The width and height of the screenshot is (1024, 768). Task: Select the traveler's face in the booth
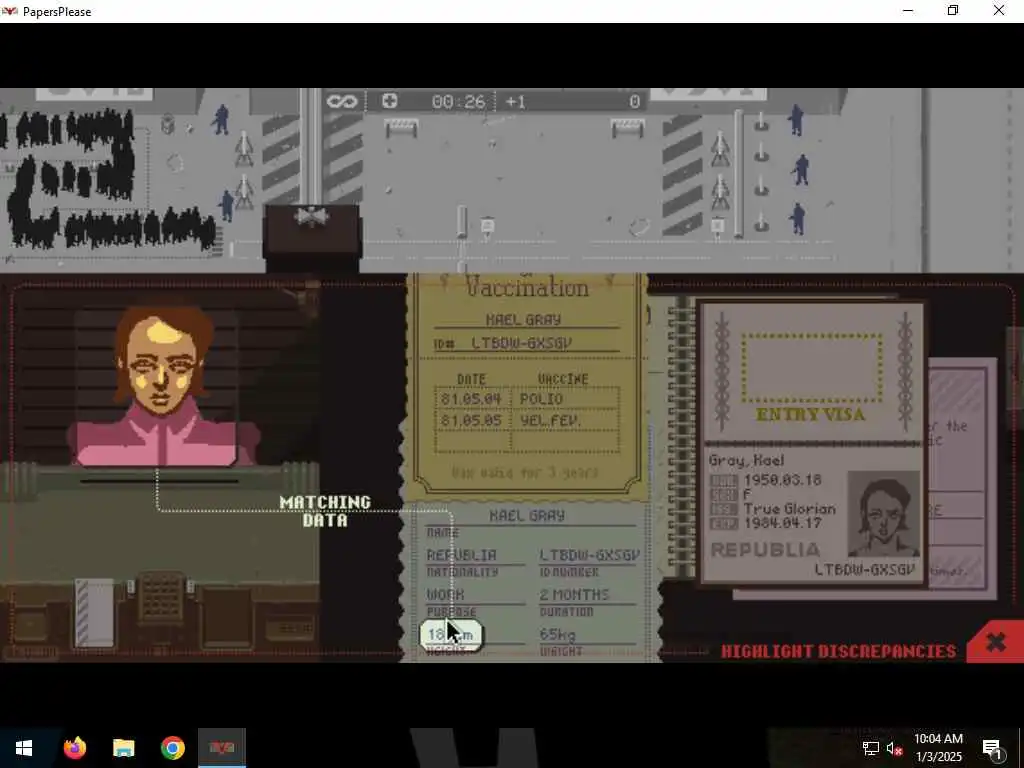pos(163,358)
